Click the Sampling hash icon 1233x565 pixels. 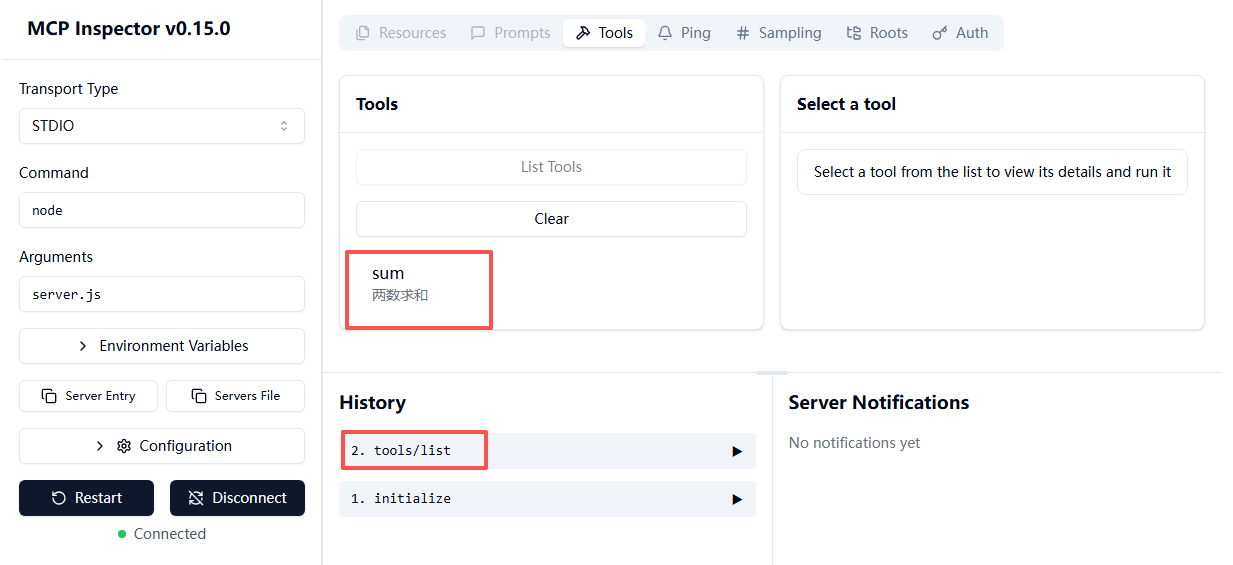click(742, 33)
